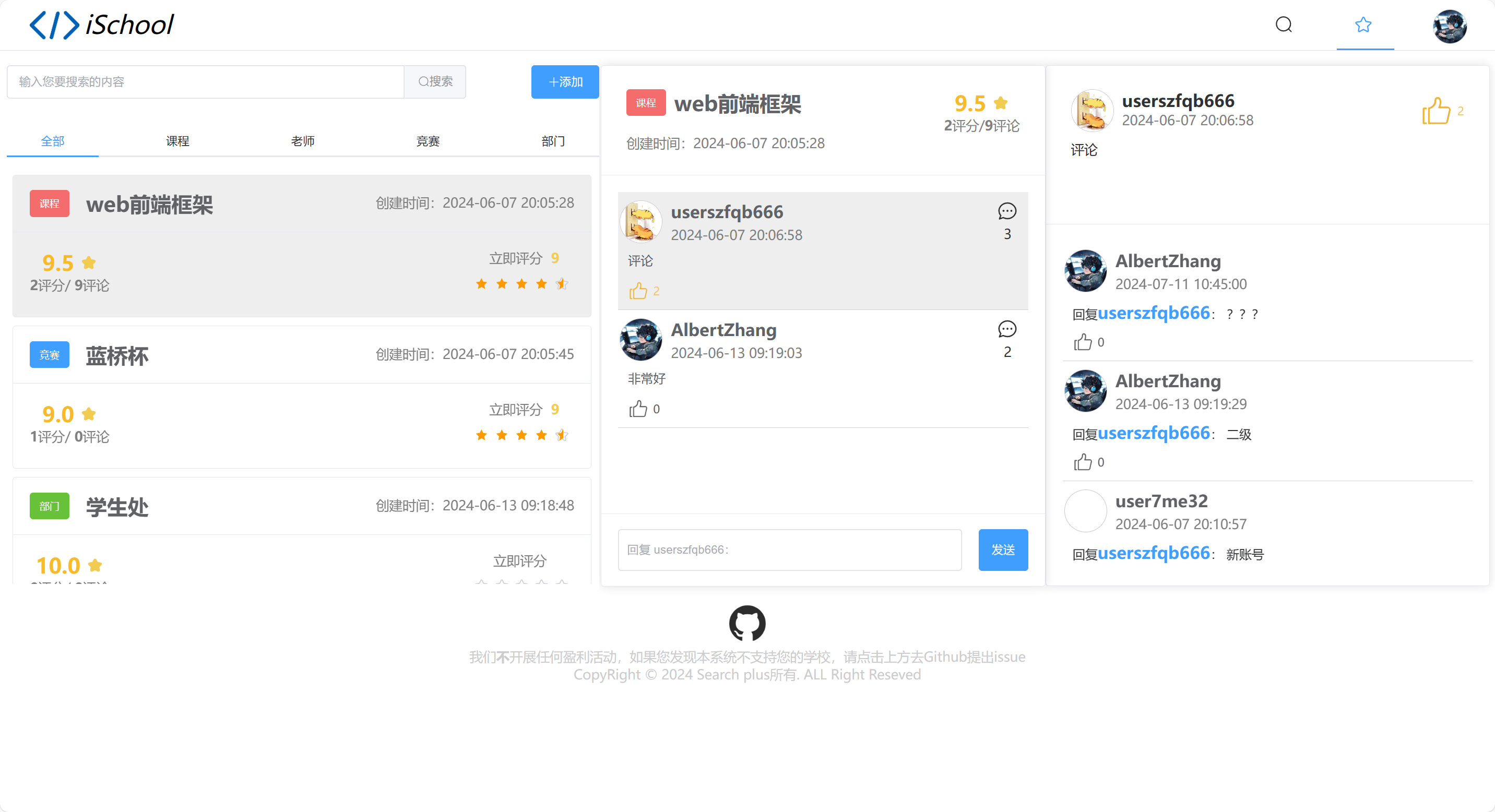This screenshot has width=1495, height=812.
Task: Switch to the 课程 tab
Action: pyautogui.click(x=177, y=141)
